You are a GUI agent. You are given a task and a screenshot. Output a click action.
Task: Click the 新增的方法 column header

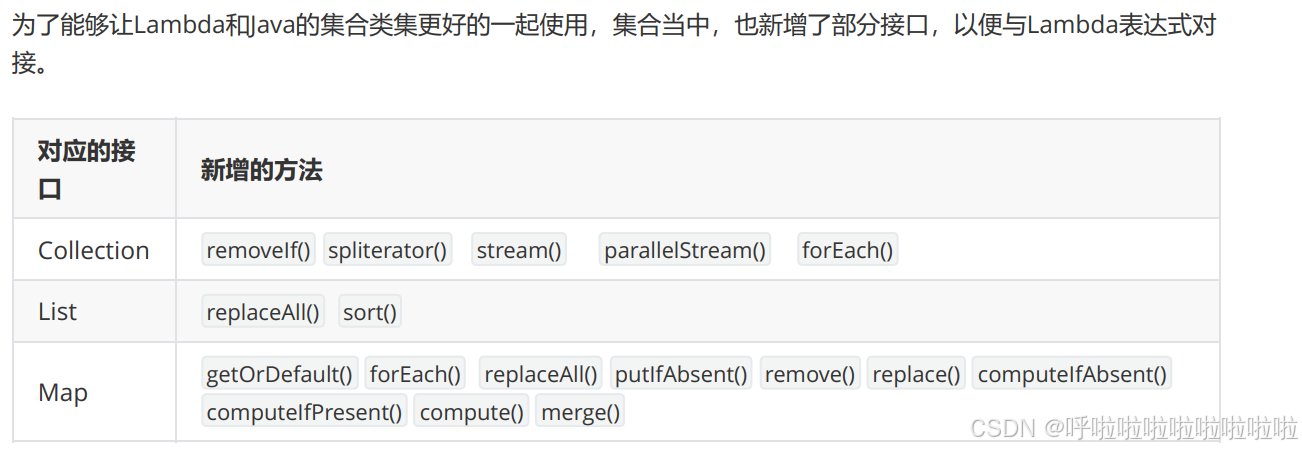pos(262,170)
